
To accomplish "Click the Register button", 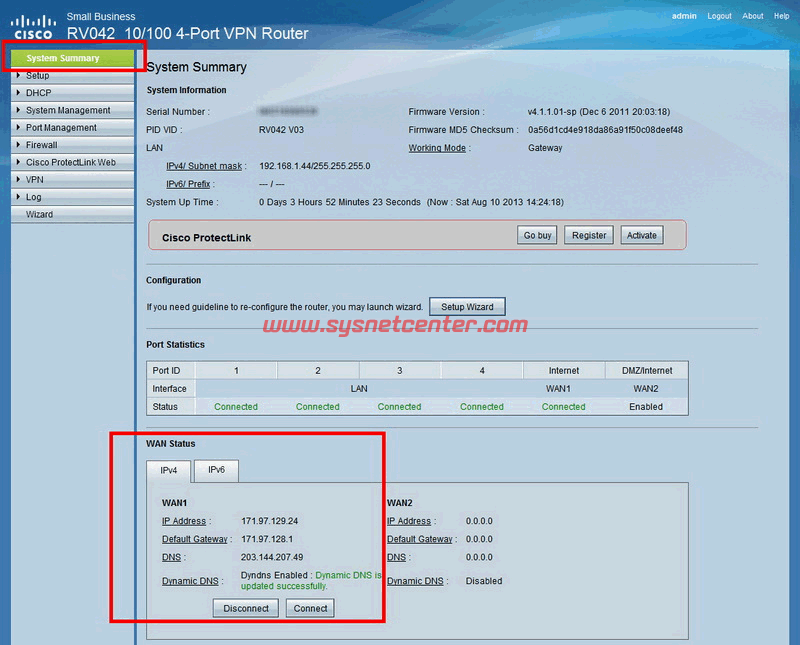I will (589, 235).
